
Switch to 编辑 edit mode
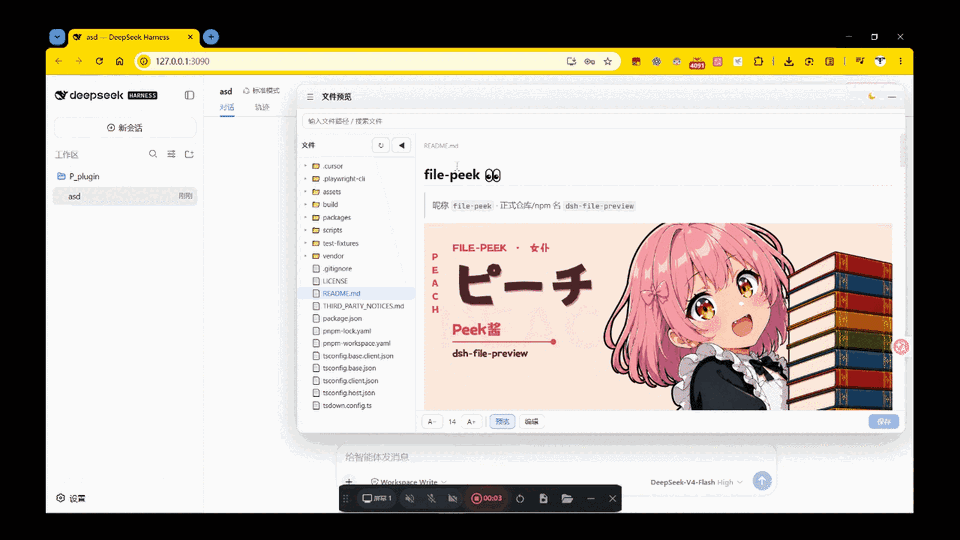pyautogui.click(x=531, y=422)
